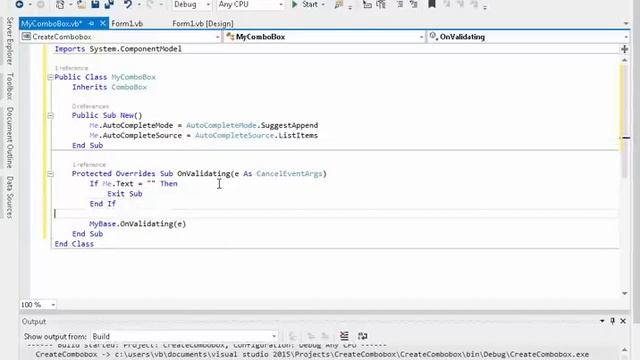Viewport: 640px width, 360px height.
Task: Click 'Imports System.ComponentModel' line
Action: (x=118, y=49)
